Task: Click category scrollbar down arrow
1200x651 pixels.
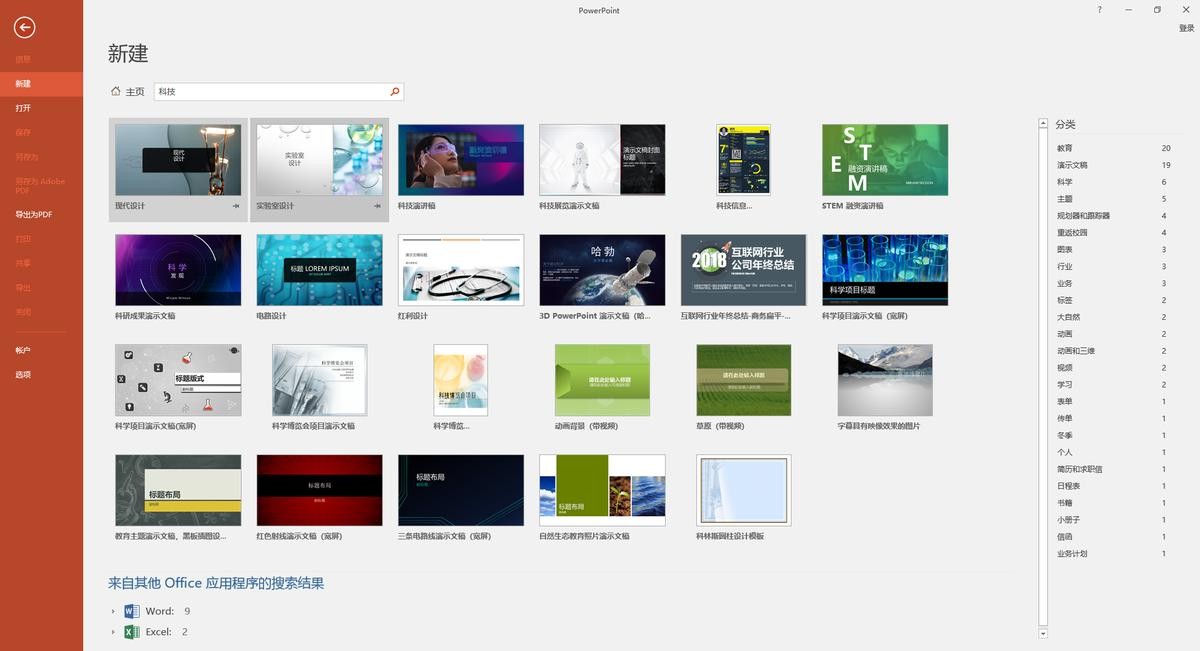Action: 1043,633
